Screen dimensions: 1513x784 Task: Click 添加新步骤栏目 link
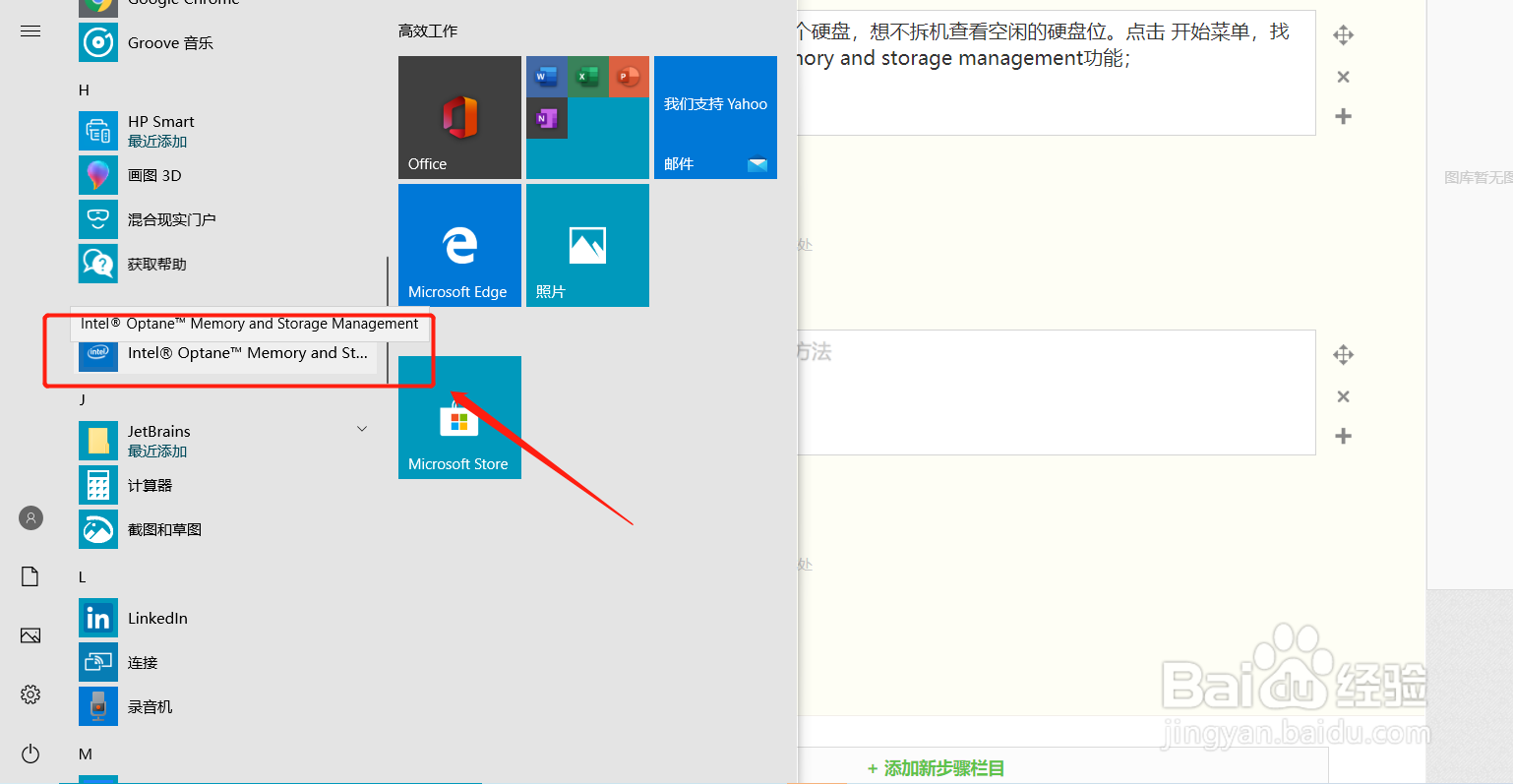point(936,768)
